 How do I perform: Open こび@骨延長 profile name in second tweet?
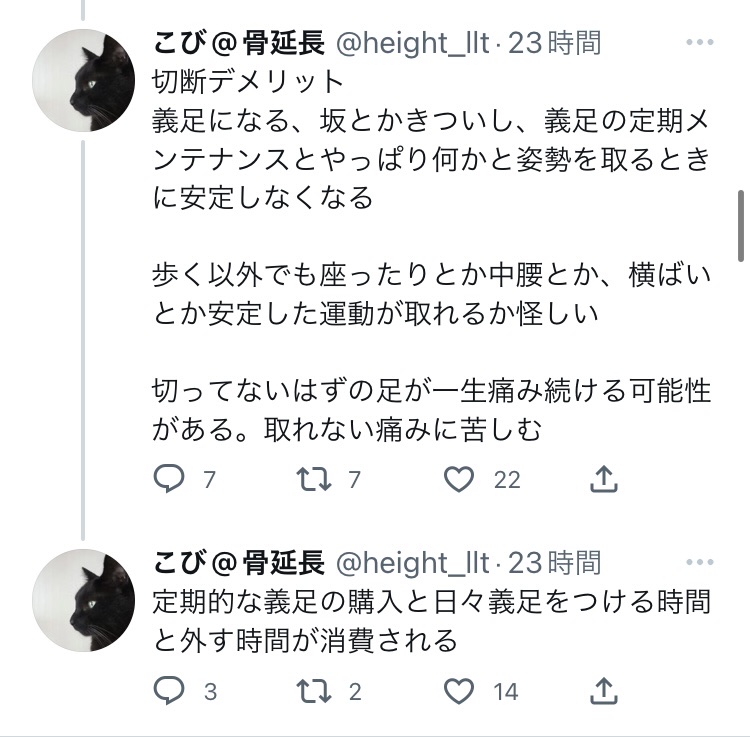coord(239,563)
